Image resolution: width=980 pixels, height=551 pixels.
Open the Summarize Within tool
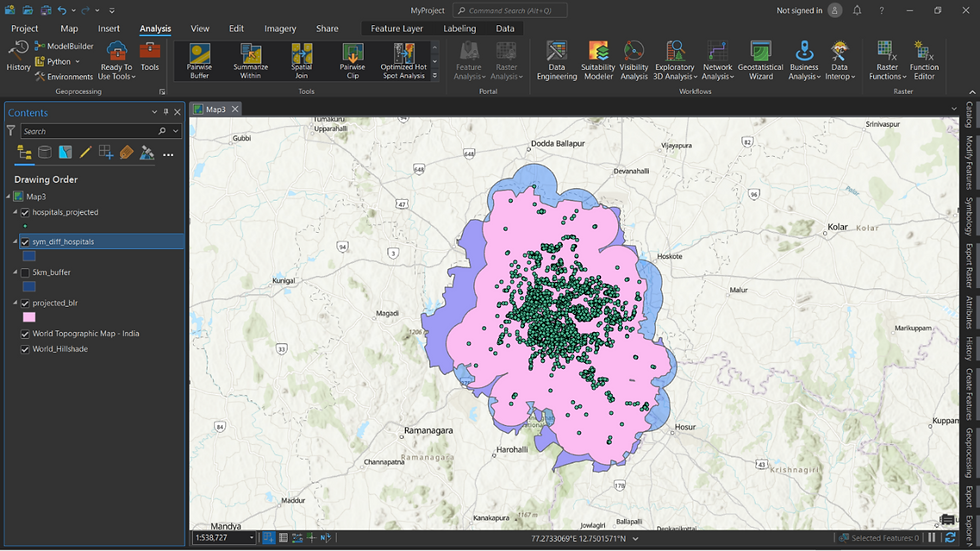[x=251, y=61]
